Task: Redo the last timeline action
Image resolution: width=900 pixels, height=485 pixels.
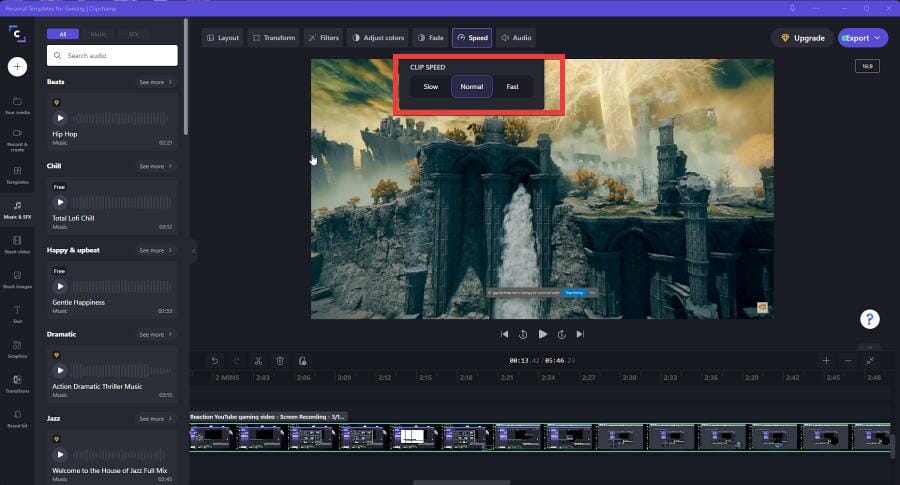Action: click(236, 360)
